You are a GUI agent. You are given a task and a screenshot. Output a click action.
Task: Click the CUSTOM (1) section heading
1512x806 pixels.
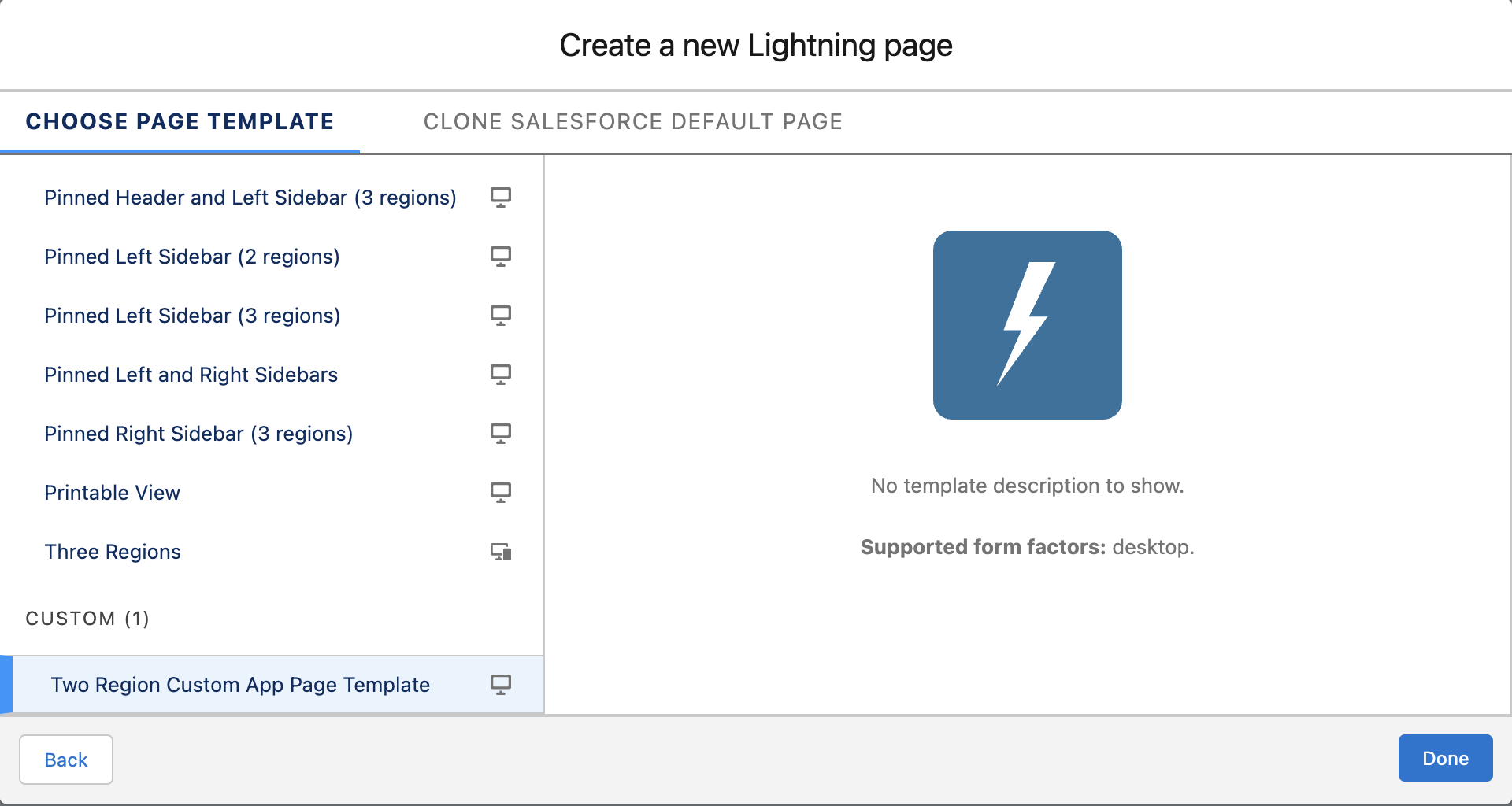tap(87, 619)
